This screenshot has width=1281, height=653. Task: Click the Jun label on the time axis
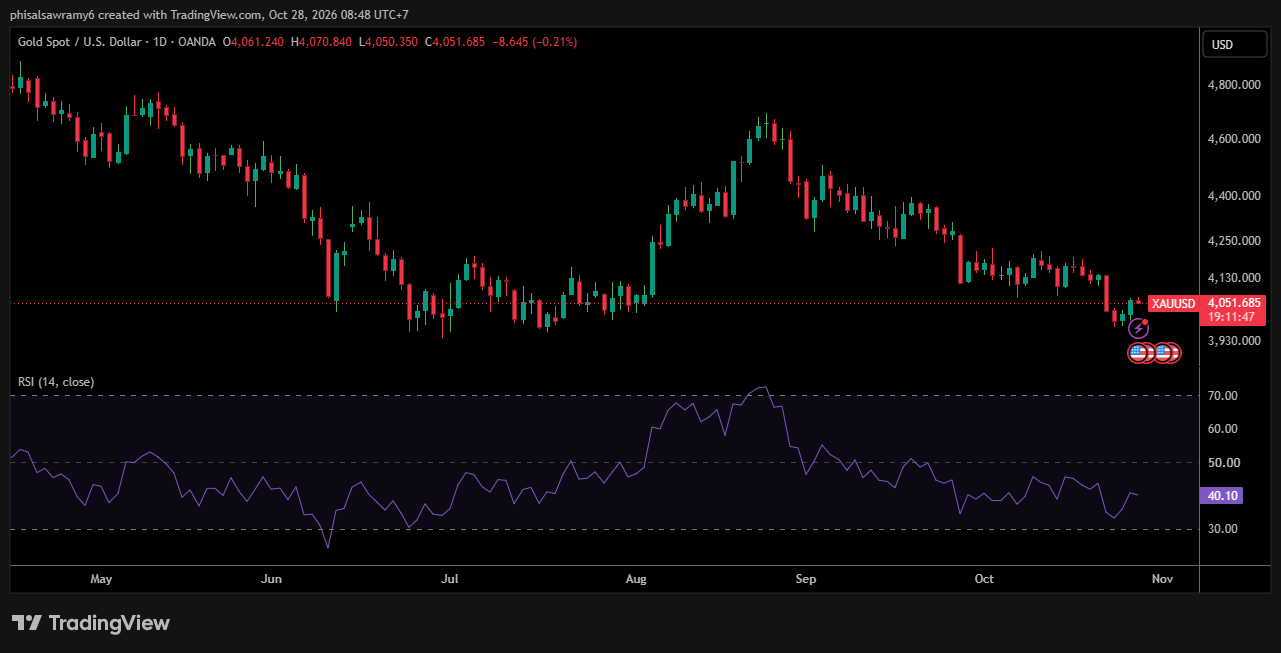pyautogui.click(x=271, y=579)
